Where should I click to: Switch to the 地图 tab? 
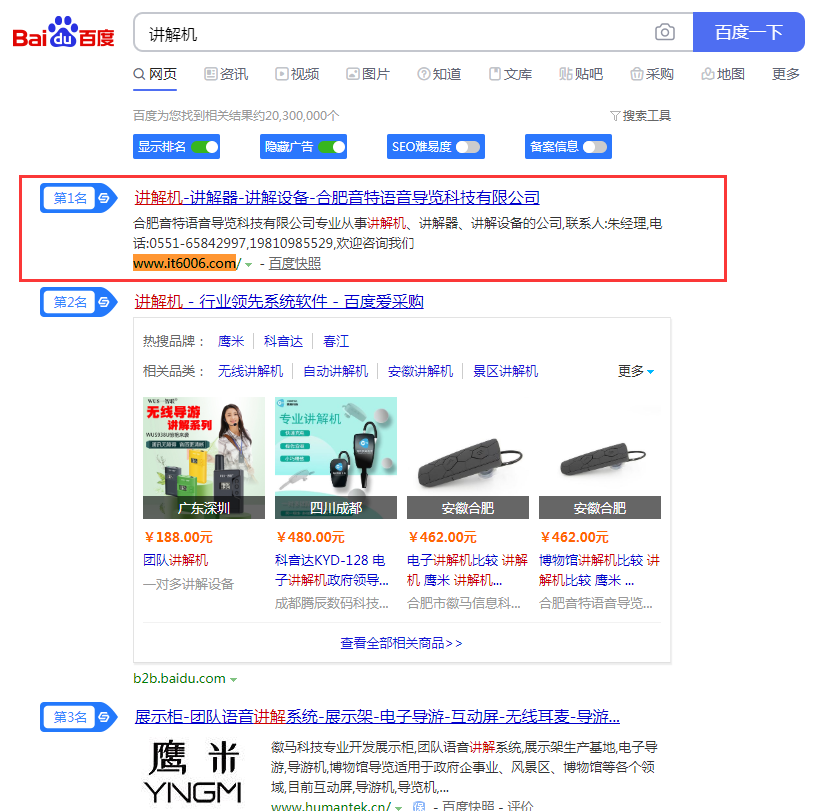(723, 74)
